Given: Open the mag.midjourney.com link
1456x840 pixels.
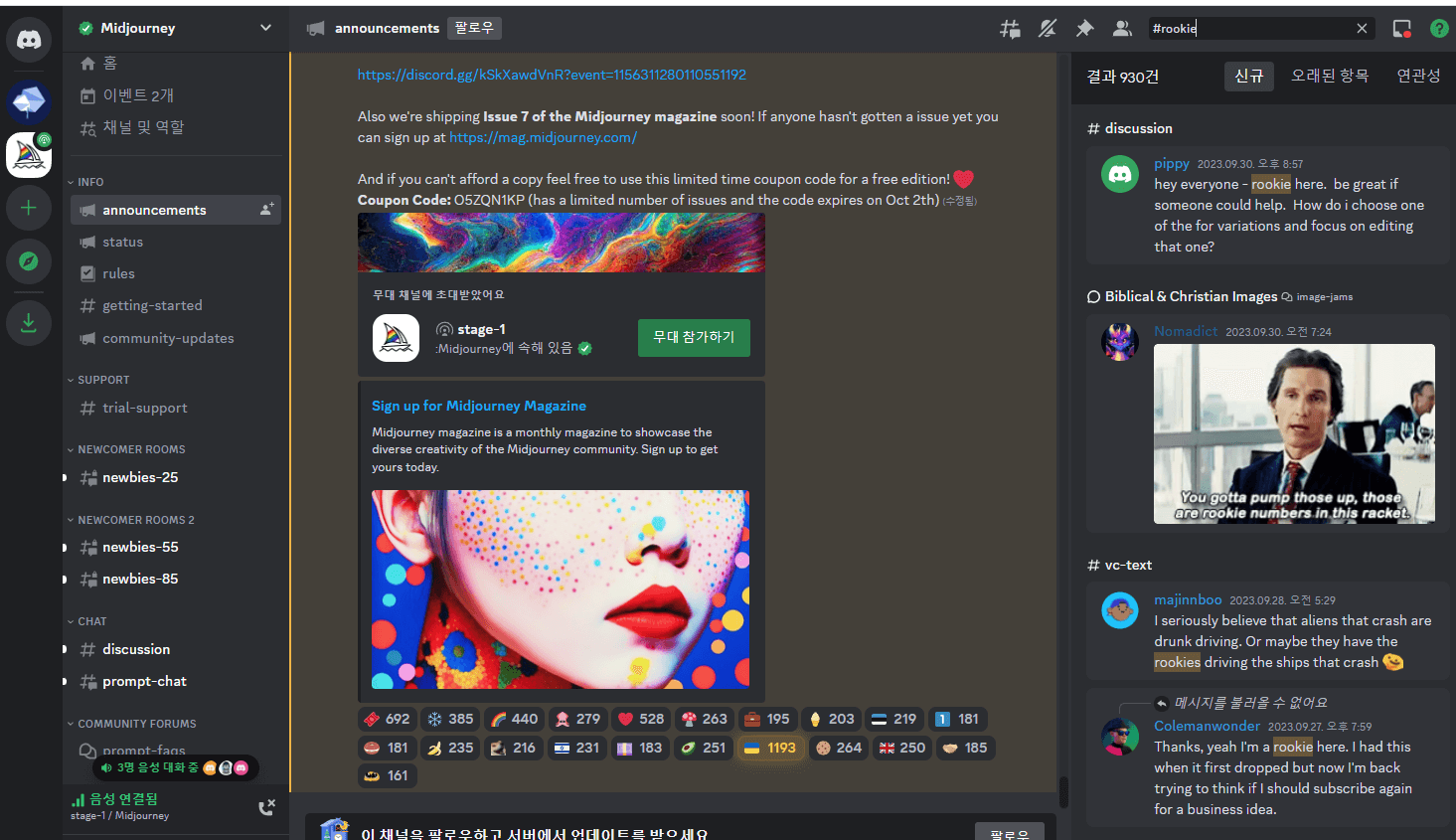Looking at the screenshot, I should click(543, 137).
